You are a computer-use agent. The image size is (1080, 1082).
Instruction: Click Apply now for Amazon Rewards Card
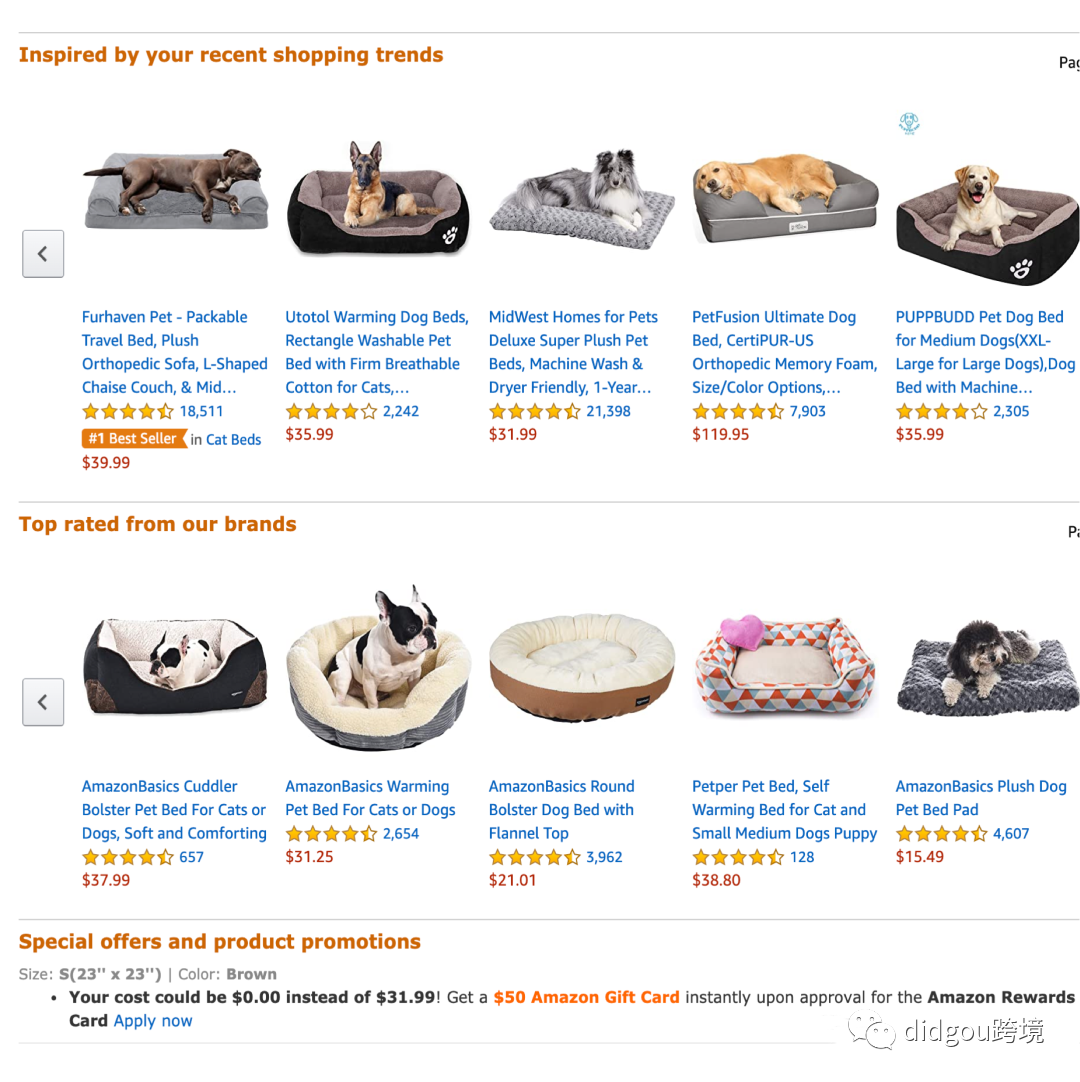pyautogui.click(x=153, y=1021)
